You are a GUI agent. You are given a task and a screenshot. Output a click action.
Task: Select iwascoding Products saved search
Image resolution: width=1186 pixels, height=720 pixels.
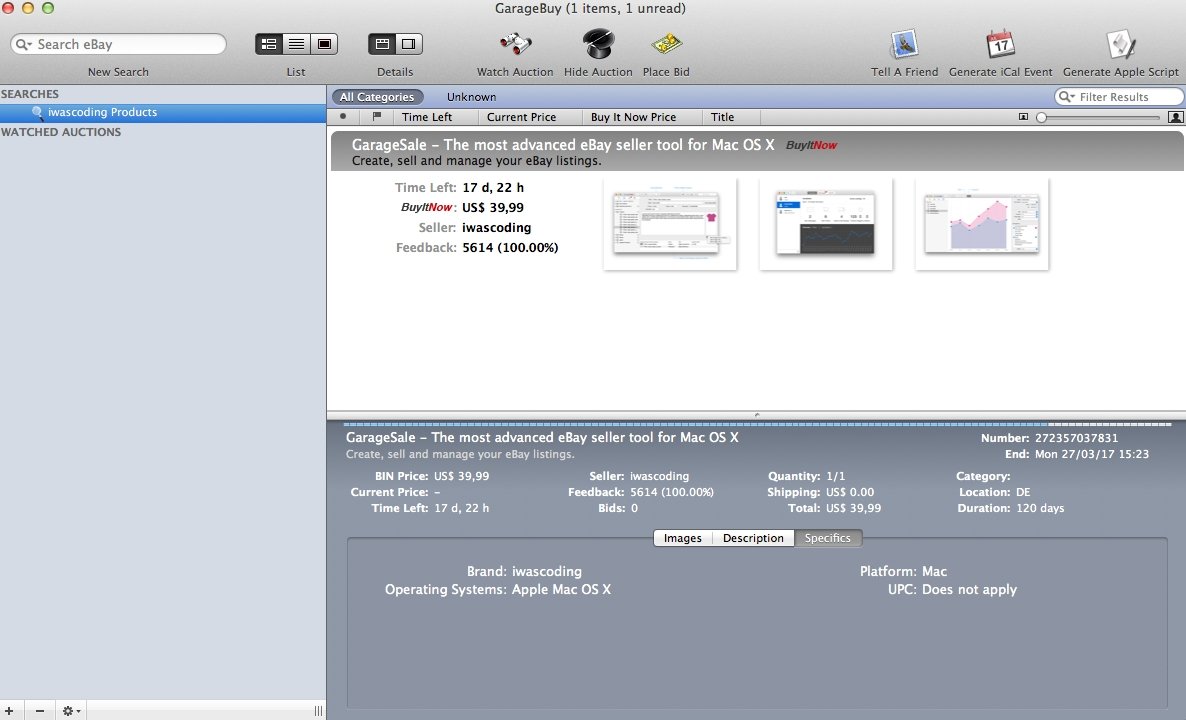[x=163, y=113]
